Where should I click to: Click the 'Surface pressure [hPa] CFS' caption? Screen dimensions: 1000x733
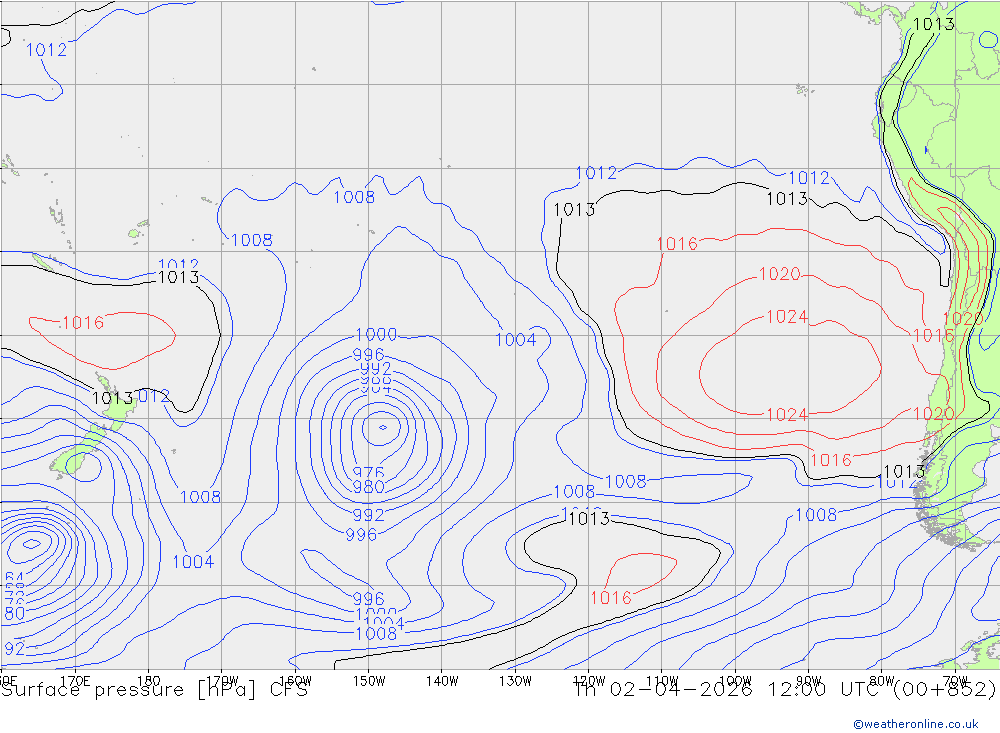pyautogui.click(x=154, y=690)
